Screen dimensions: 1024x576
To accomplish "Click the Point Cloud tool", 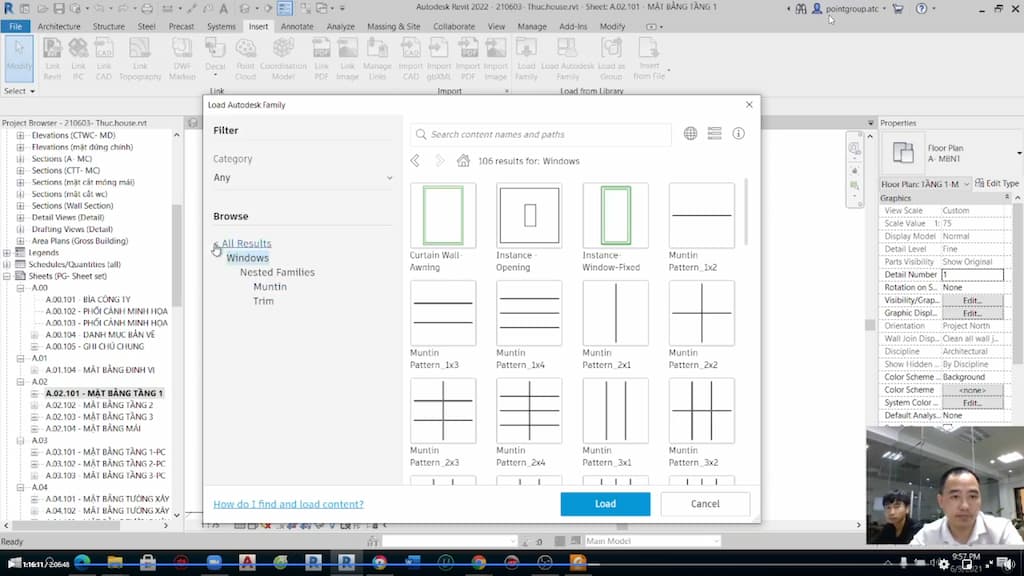I will (247, 58).
